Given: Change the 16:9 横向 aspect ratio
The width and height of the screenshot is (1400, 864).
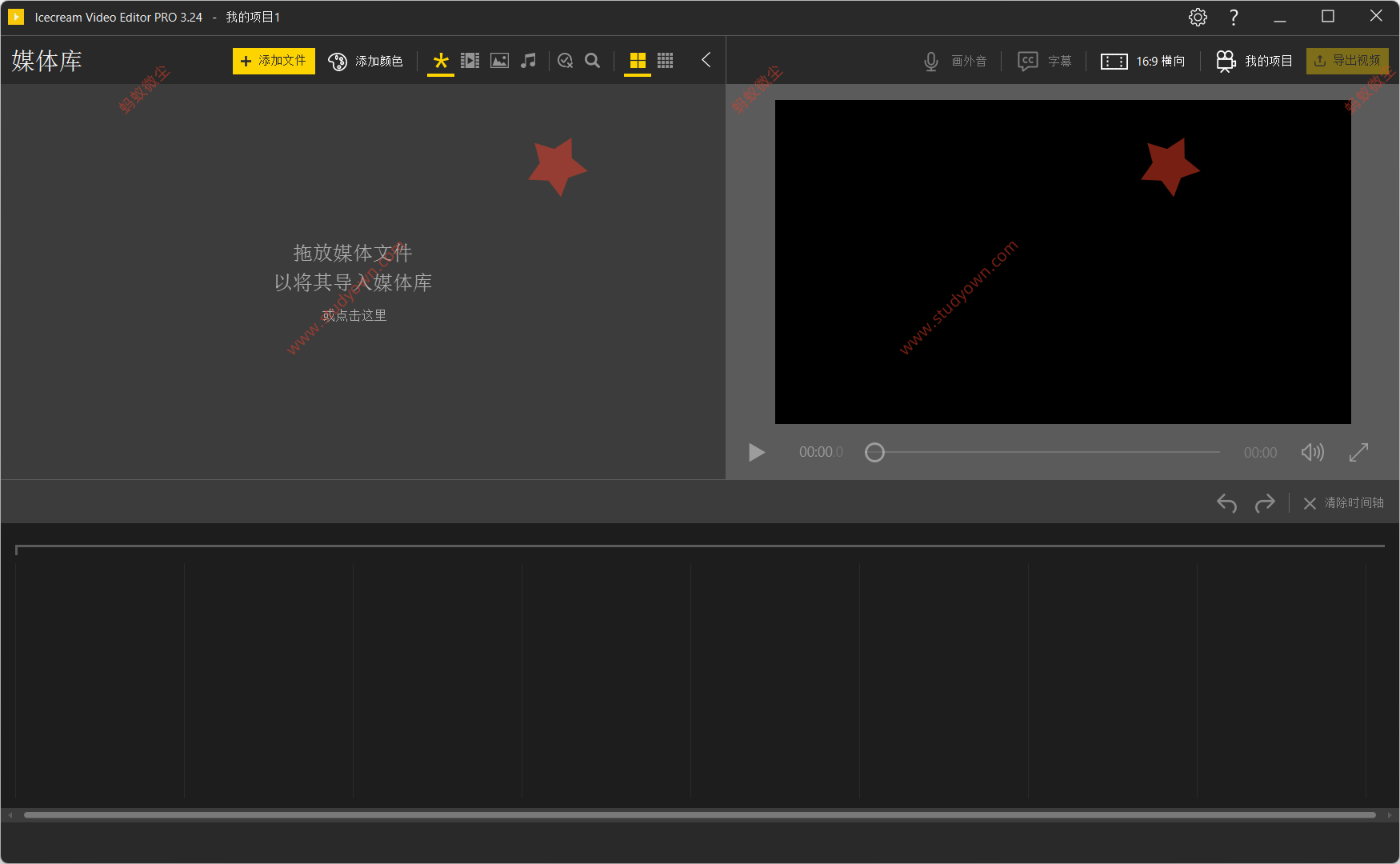Looking at the screenshot, I should pyautogui.click(x=1143, y=60).
